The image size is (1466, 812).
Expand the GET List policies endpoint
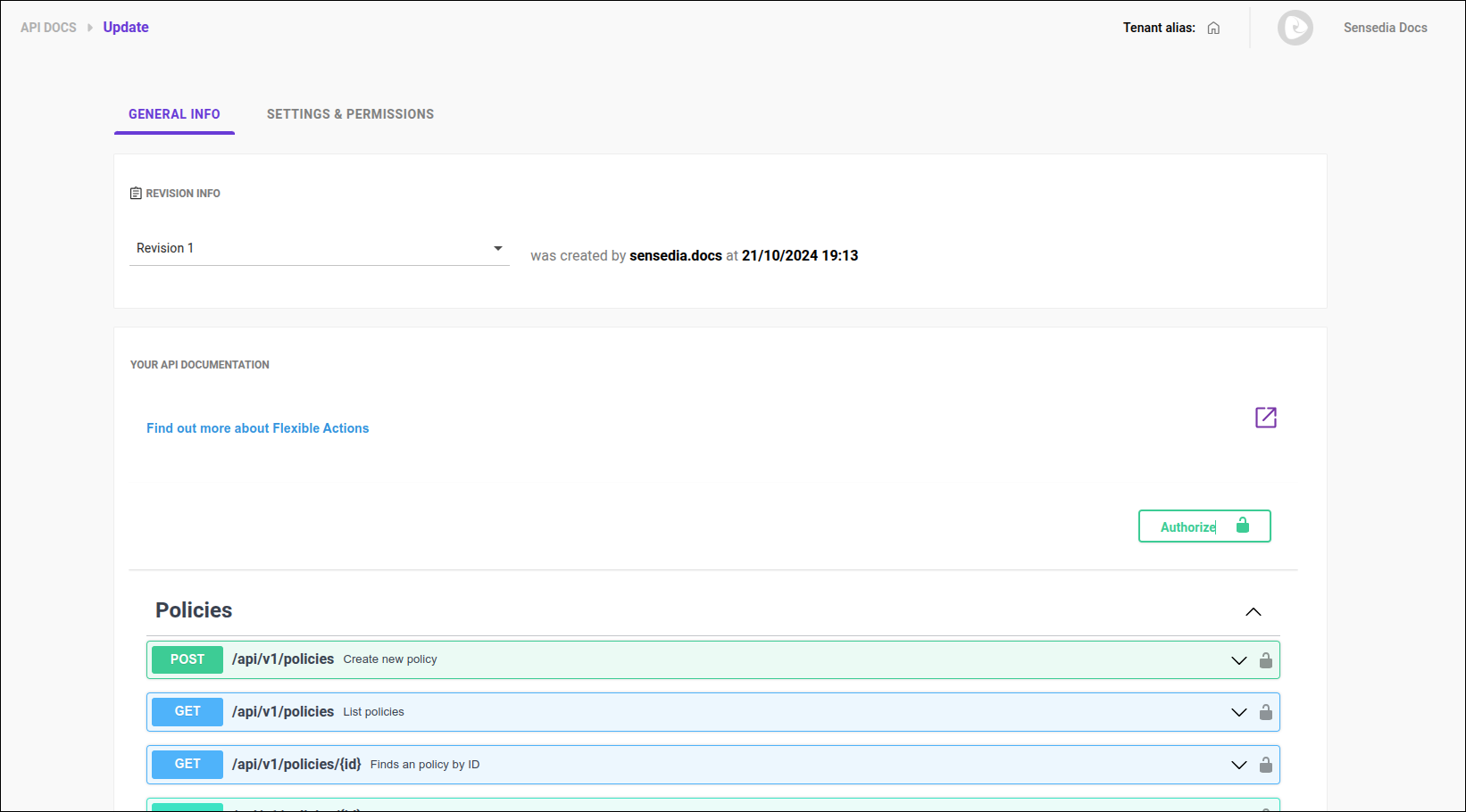click(x=1238, y=712)
